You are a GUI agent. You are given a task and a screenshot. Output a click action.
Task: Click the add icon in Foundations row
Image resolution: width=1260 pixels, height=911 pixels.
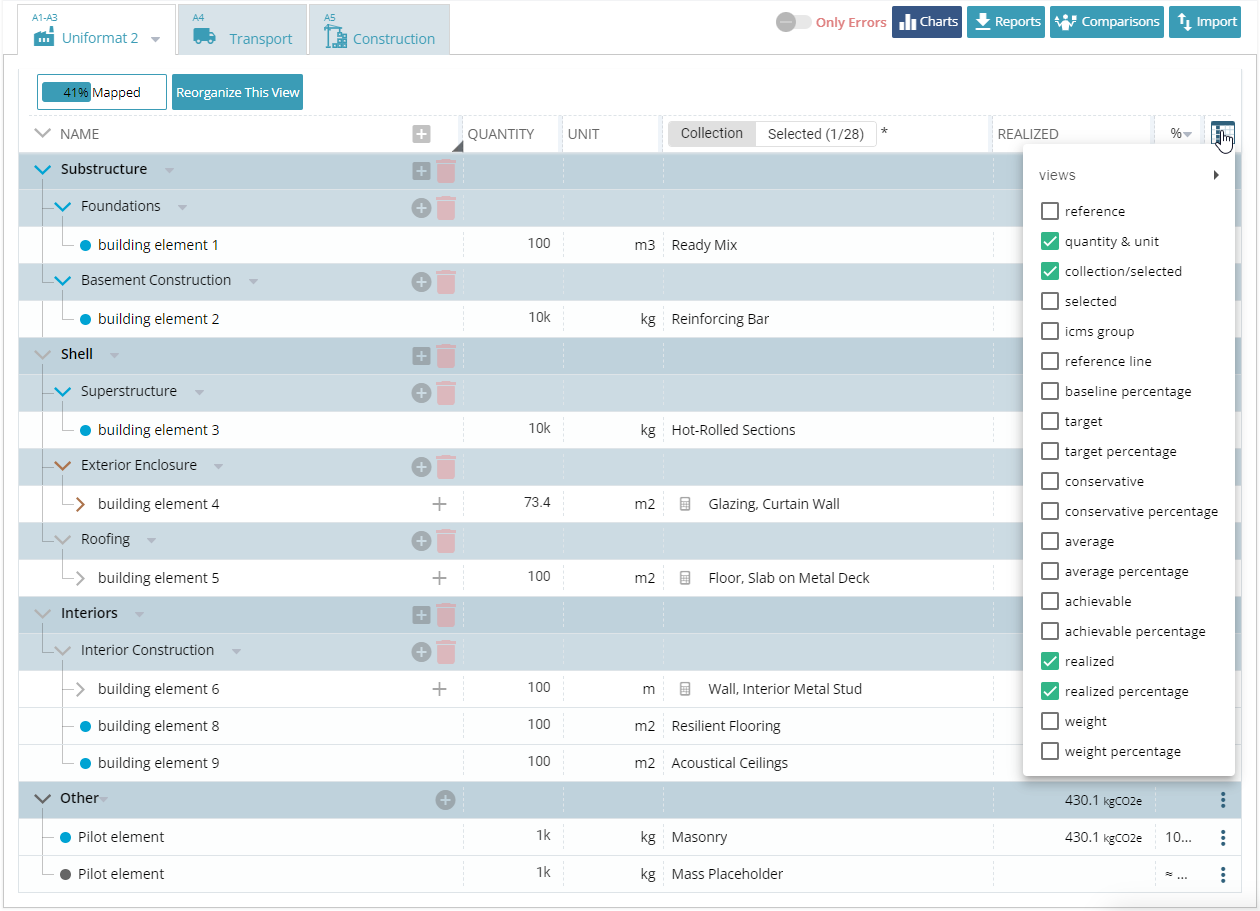point(421,208)
